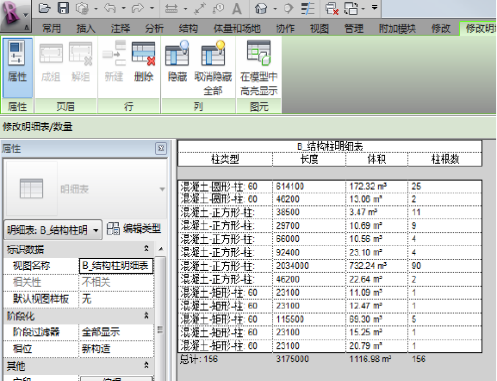The height and width of the screenshot is (381, 497).
Task: Open the Redo history dropdown arrow
Action: pos(152,8)
